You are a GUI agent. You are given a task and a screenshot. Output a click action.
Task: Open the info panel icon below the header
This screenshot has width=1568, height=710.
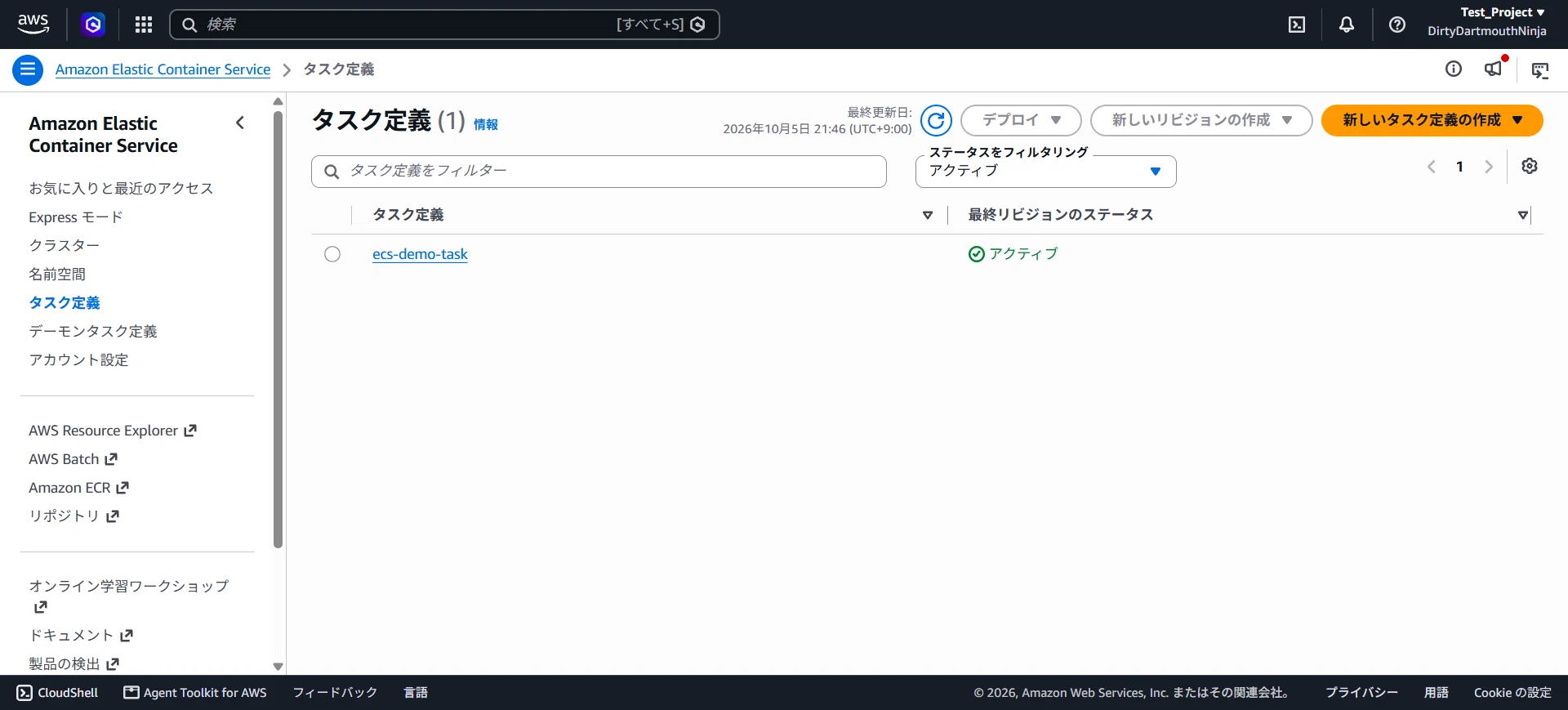point(1454,69)
